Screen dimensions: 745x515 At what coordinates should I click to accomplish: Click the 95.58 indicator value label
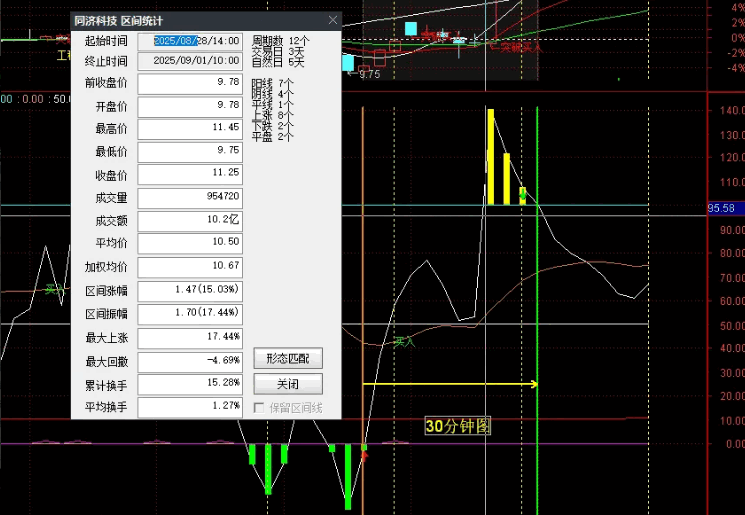[721, 208]
